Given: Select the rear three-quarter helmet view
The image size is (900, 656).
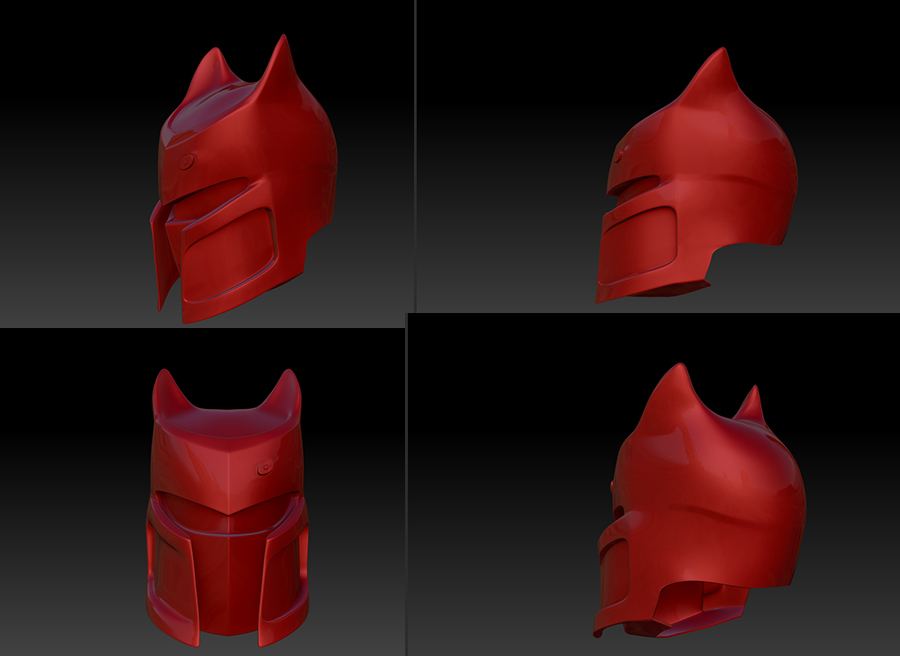Looking at the screenshot, I should point(700,500).
